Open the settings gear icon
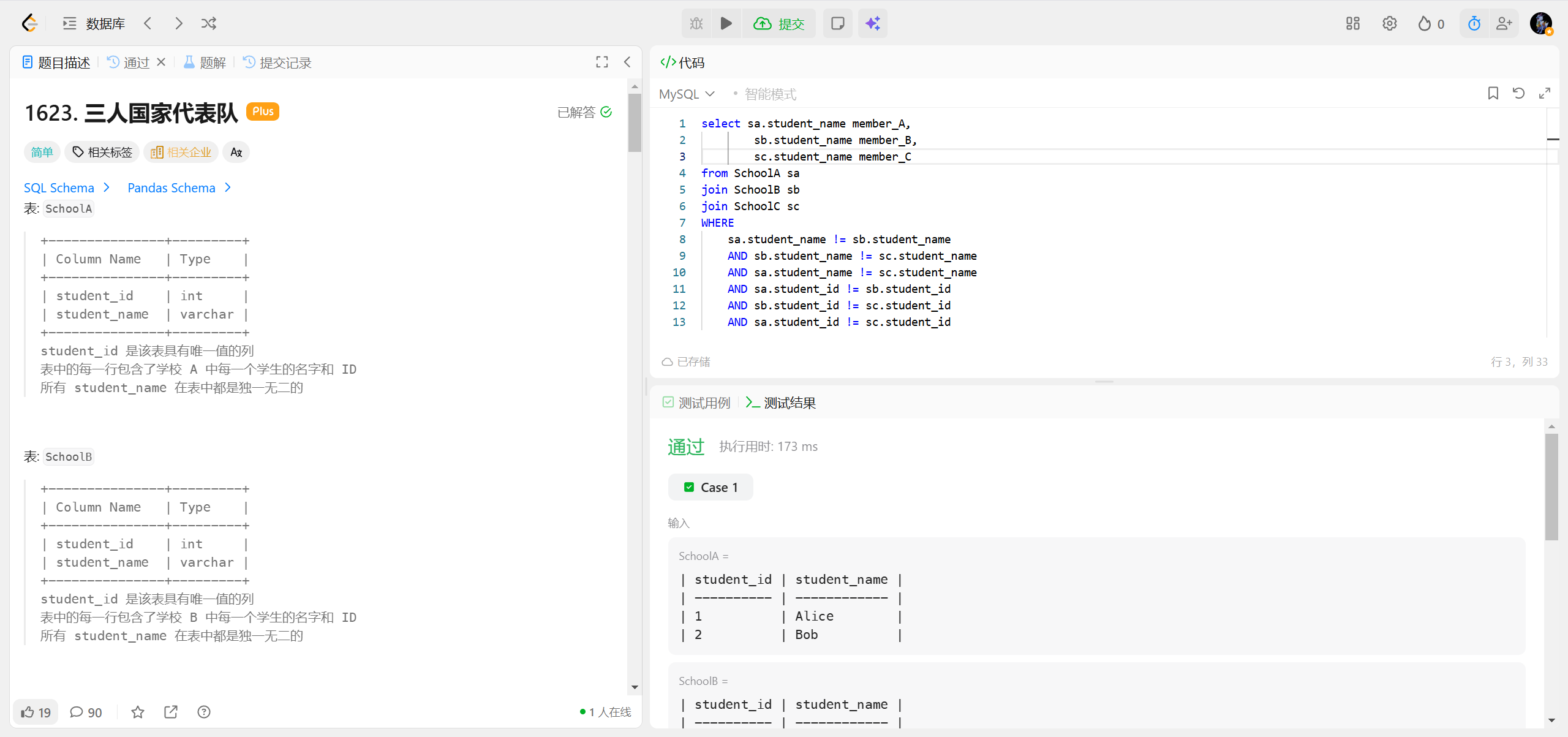Screen dimensions: 1568x737 coord(1389,24)
